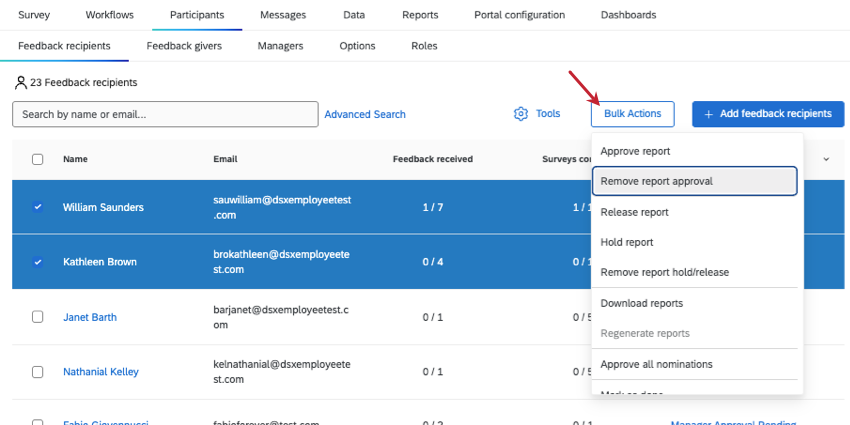Click the plus icon in Add feedback recipients
Screen dimensions: 850x425
(x=708, y=114)
